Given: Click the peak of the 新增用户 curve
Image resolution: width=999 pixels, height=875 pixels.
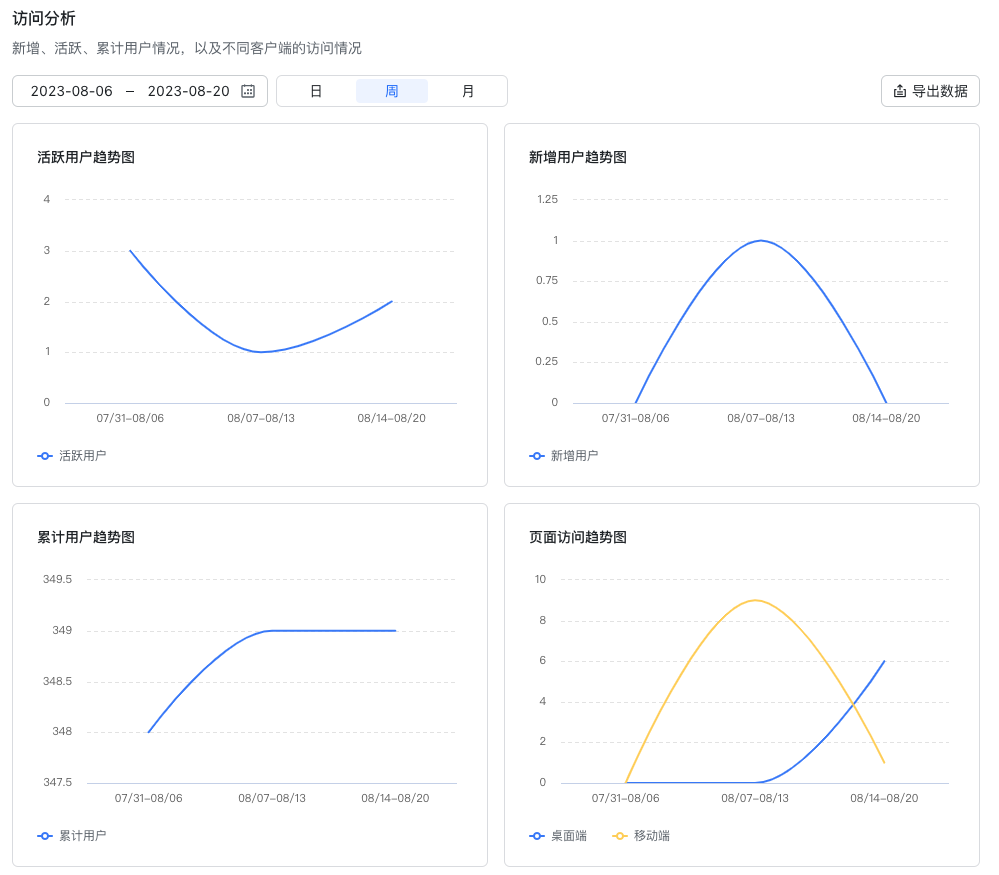Looking at the screenshot, I should [761, 241].
